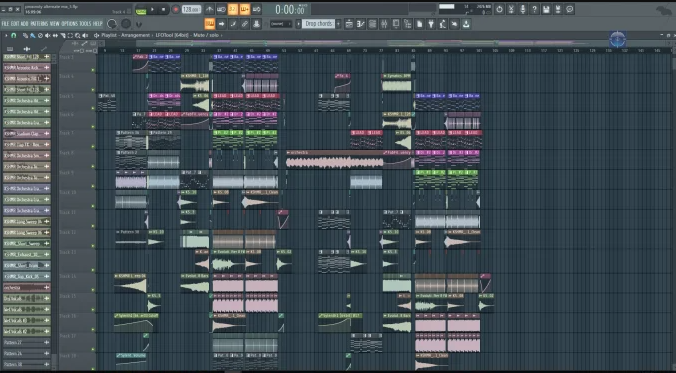Open the OPTIONS menu
The height and width of the screenshot is (373, 676).
69,24
